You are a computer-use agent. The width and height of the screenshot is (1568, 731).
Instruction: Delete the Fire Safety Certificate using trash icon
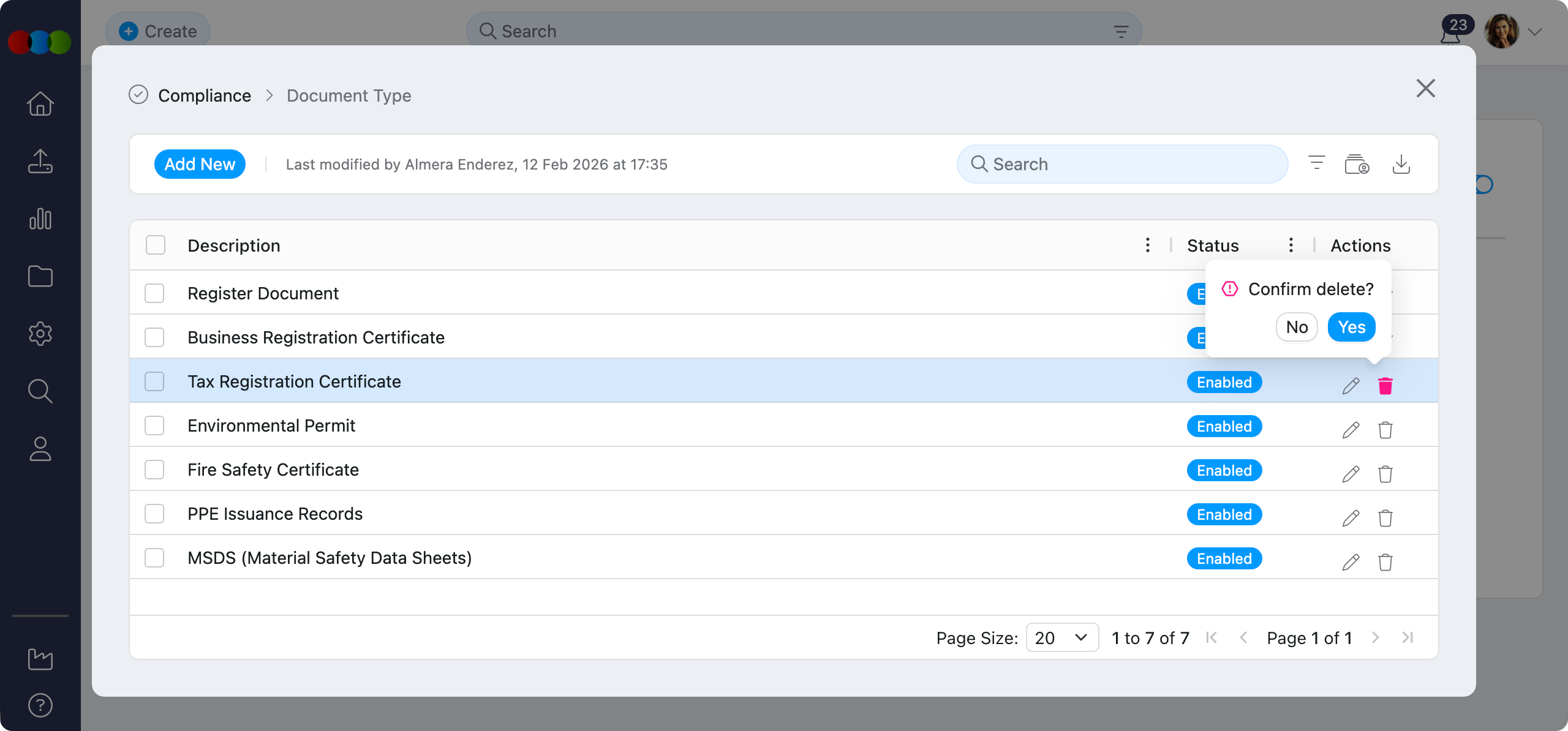[1386, 474]
